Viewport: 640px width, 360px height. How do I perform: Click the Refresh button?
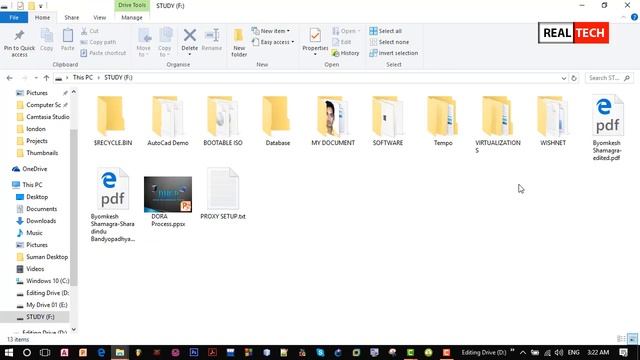coord(574,78)
